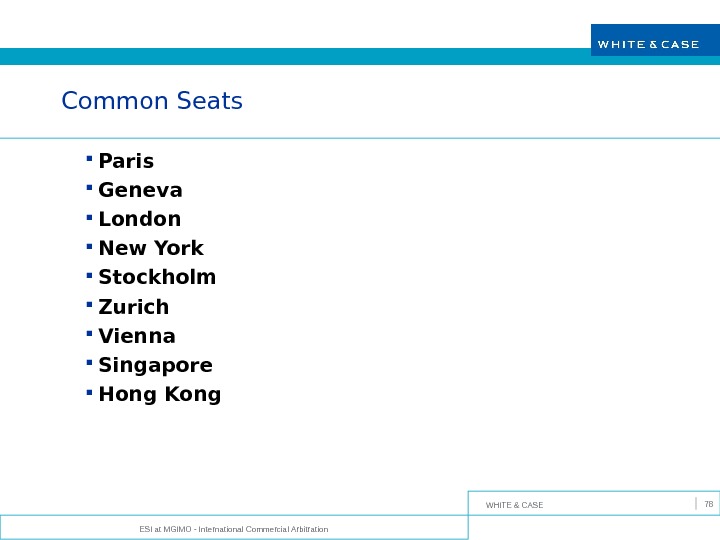Click the bullet marker beside Zurich
720x540 pixels.
pos(89,302)
